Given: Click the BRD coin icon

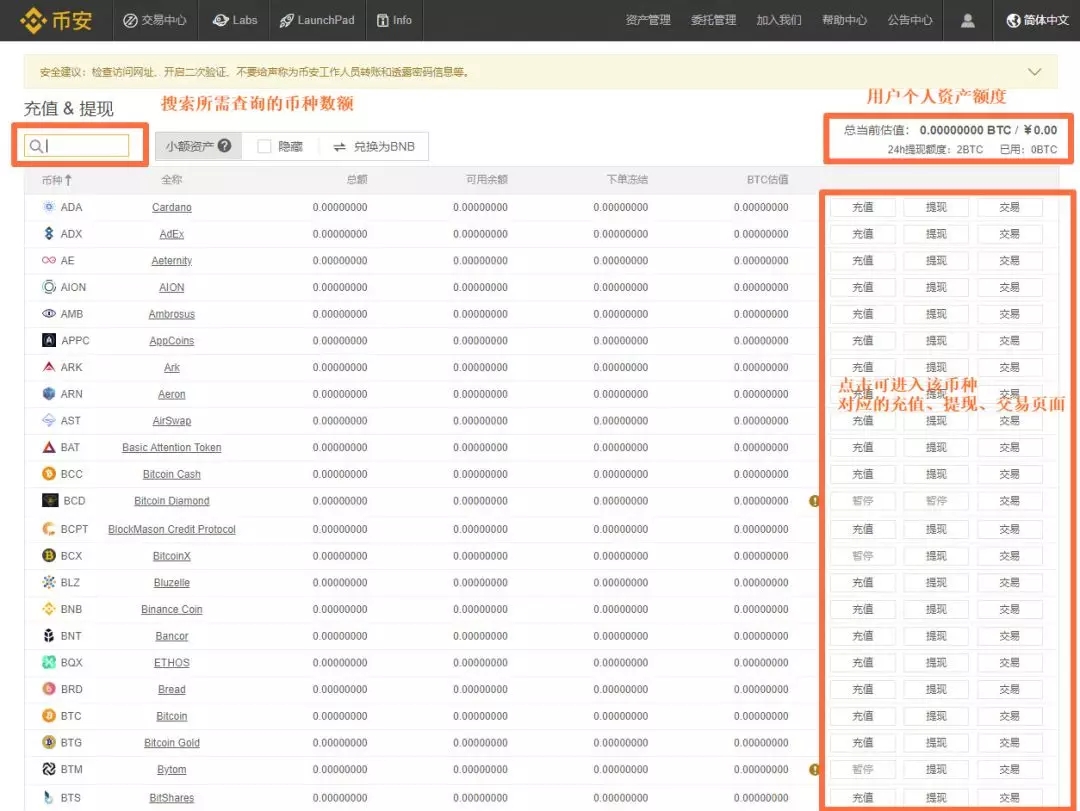Looking at the screenshot, I should coord(48,689).
